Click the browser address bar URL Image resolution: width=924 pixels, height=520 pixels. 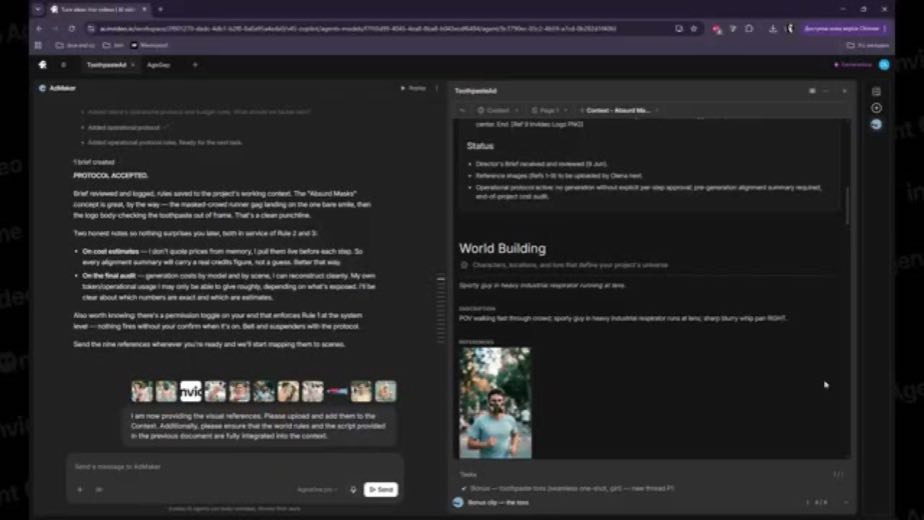coord(358,28)
